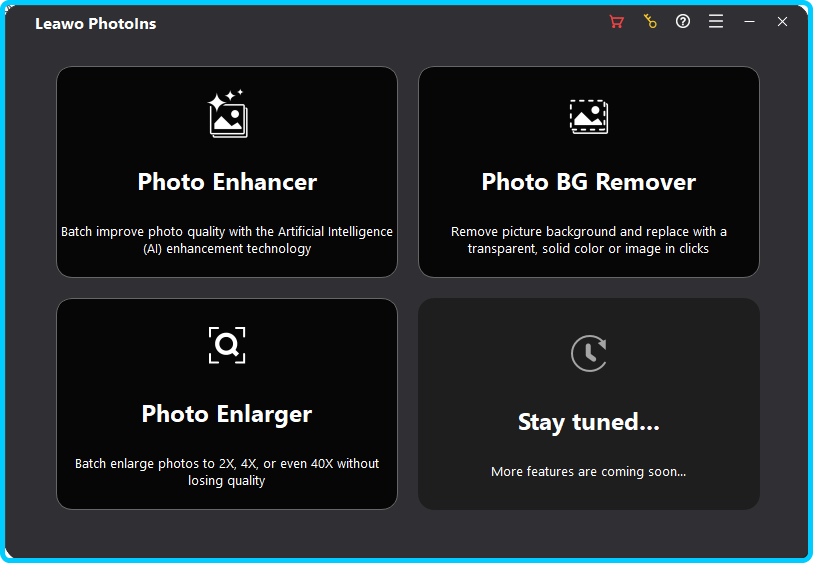
Task: Click the Leawo PhotoIns window title
Action: [96, 23]
